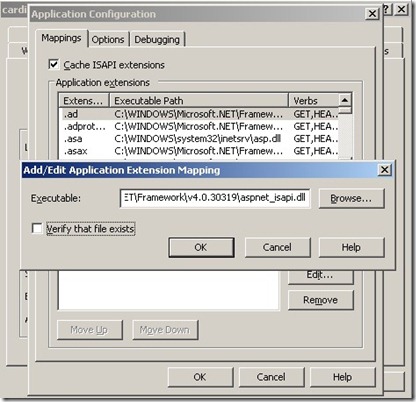Close the Application Configuration window

coord(372,14)
